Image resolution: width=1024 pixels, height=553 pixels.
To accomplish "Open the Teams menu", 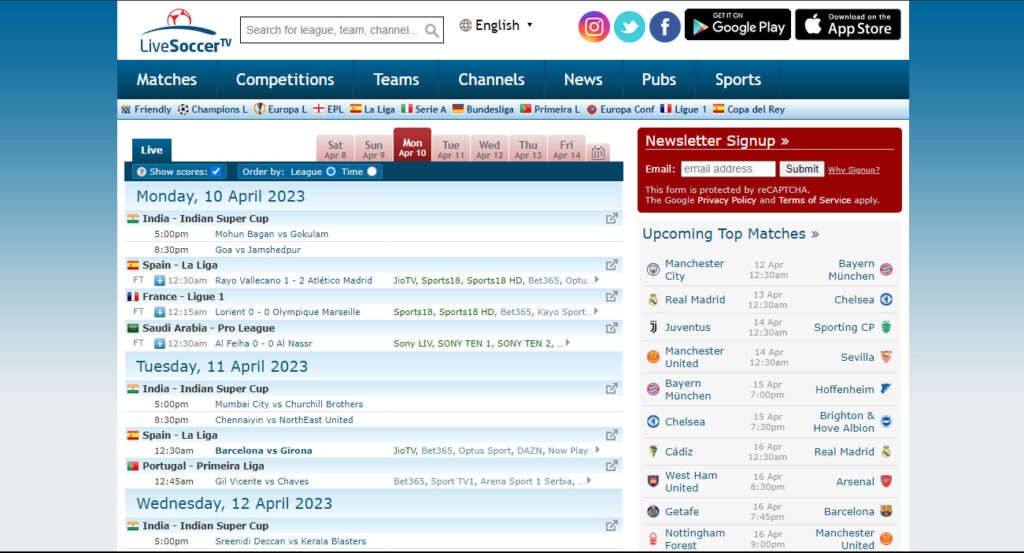I will [396, 80].
